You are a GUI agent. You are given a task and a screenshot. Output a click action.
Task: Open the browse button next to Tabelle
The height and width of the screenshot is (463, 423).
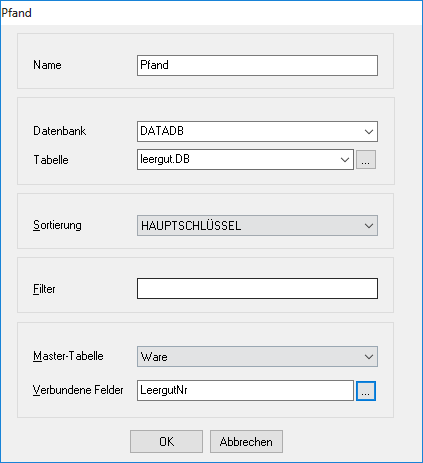[366, 160]
